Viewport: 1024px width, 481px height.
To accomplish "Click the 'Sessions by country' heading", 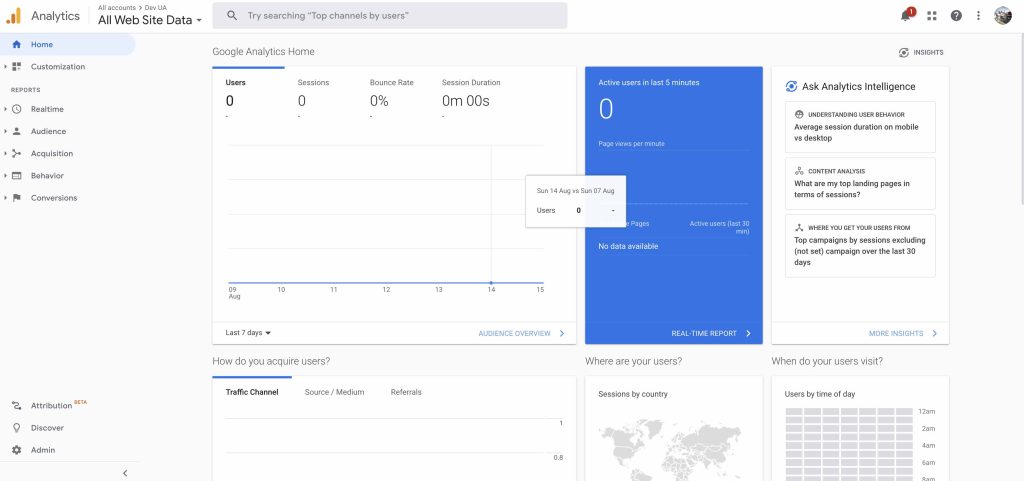I will (633, 394).
